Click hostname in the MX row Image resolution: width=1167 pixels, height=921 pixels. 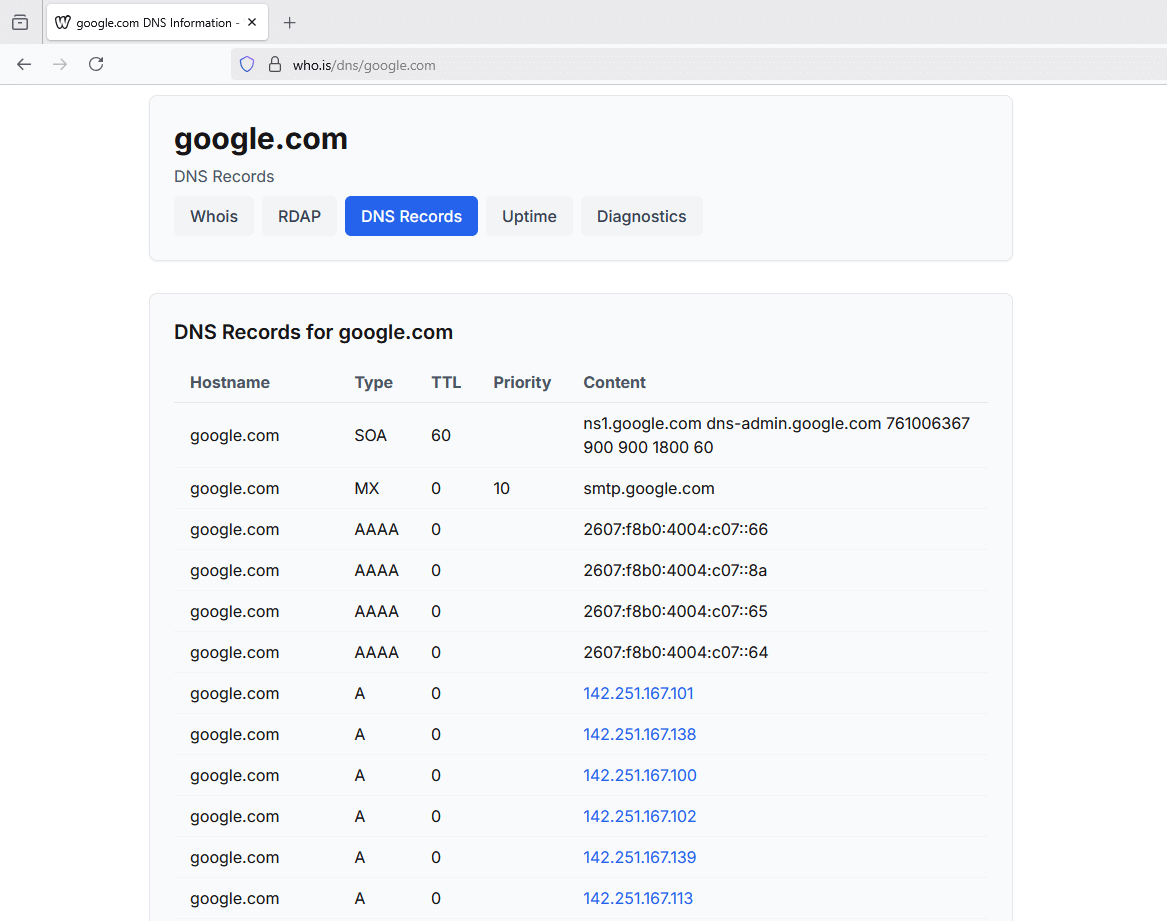pyautogui.click(x=234, y=488)
